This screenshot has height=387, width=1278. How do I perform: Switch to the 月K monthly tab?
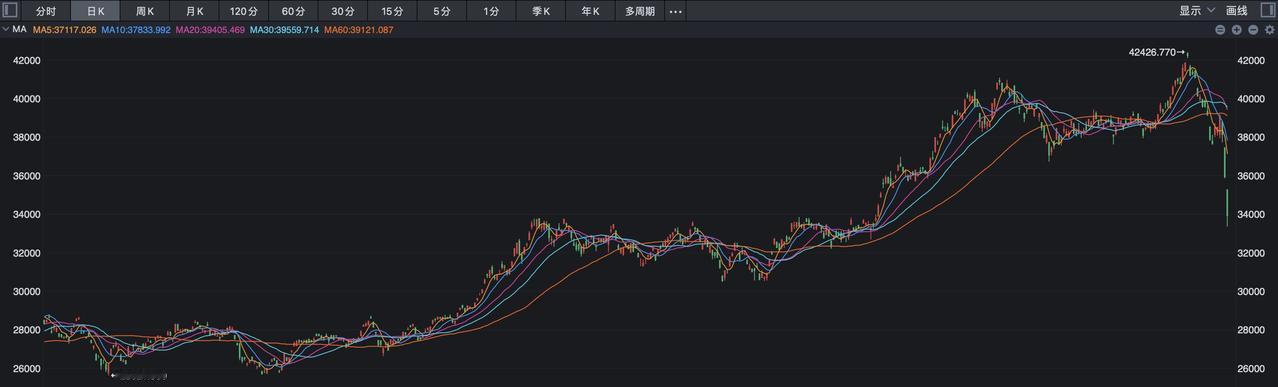point(194,11)
